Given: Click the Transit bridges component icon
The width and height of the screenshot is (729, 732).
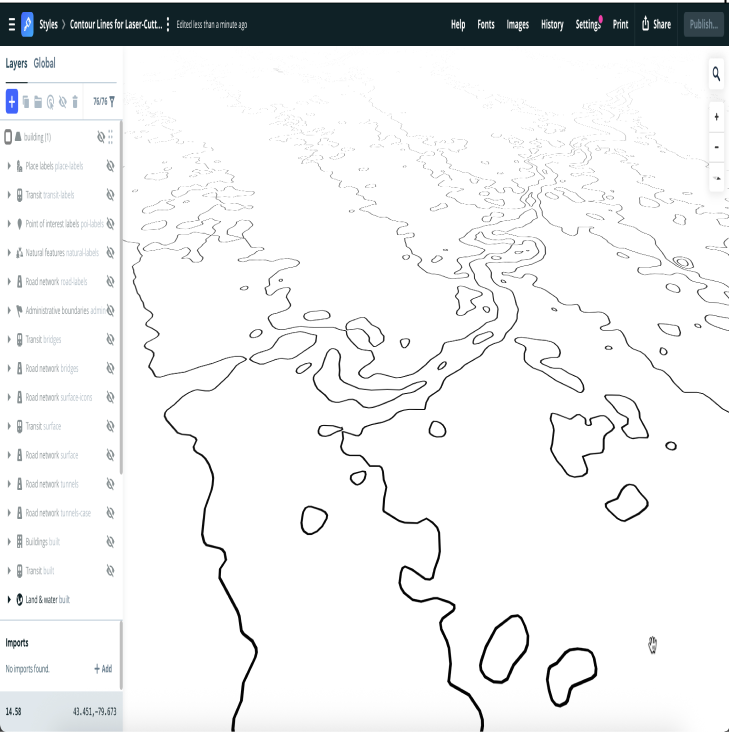Looking at the screenshot, I should 19,339.
